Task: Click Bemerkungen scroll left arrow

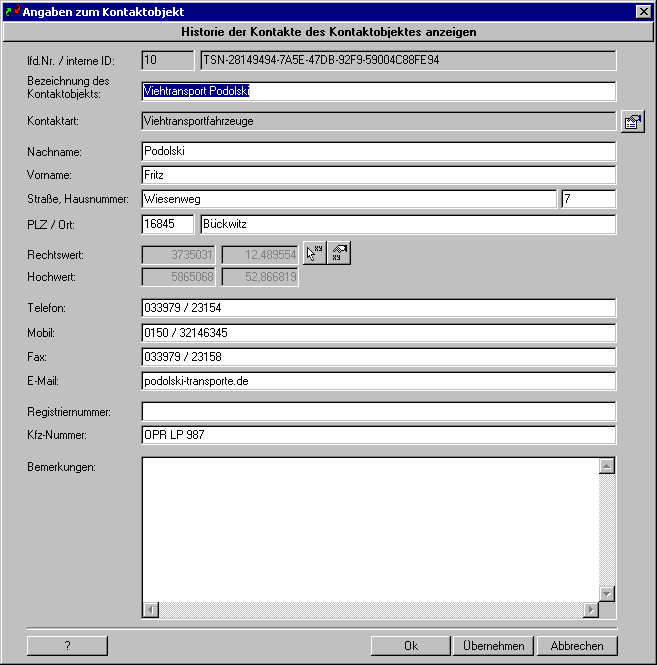Action: [151, 610]
